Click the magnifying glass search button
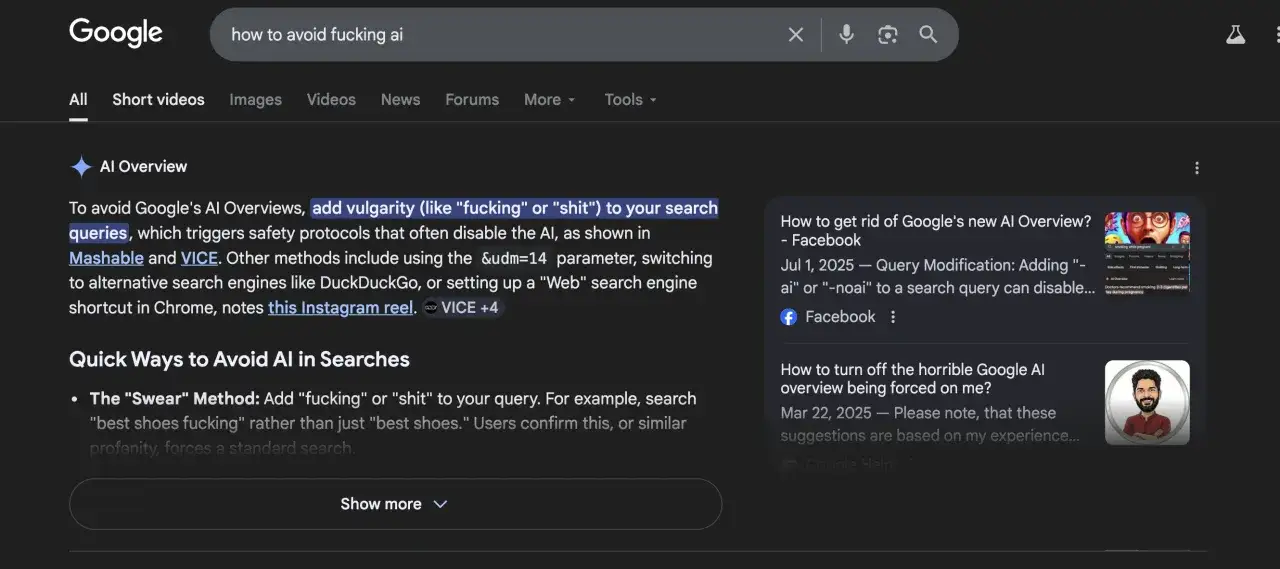Viewport: 1280px width, 569px height. pyautogui.click(x=928, y=35)
